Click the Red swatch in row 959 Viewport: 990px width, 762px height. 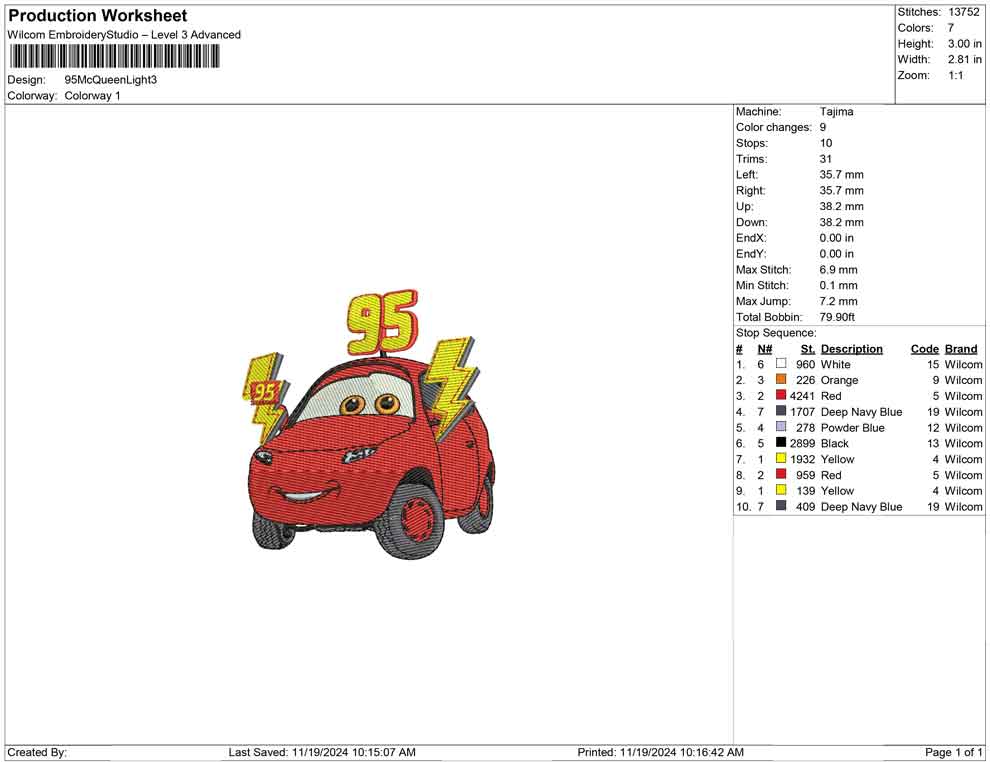coord(781,474)
